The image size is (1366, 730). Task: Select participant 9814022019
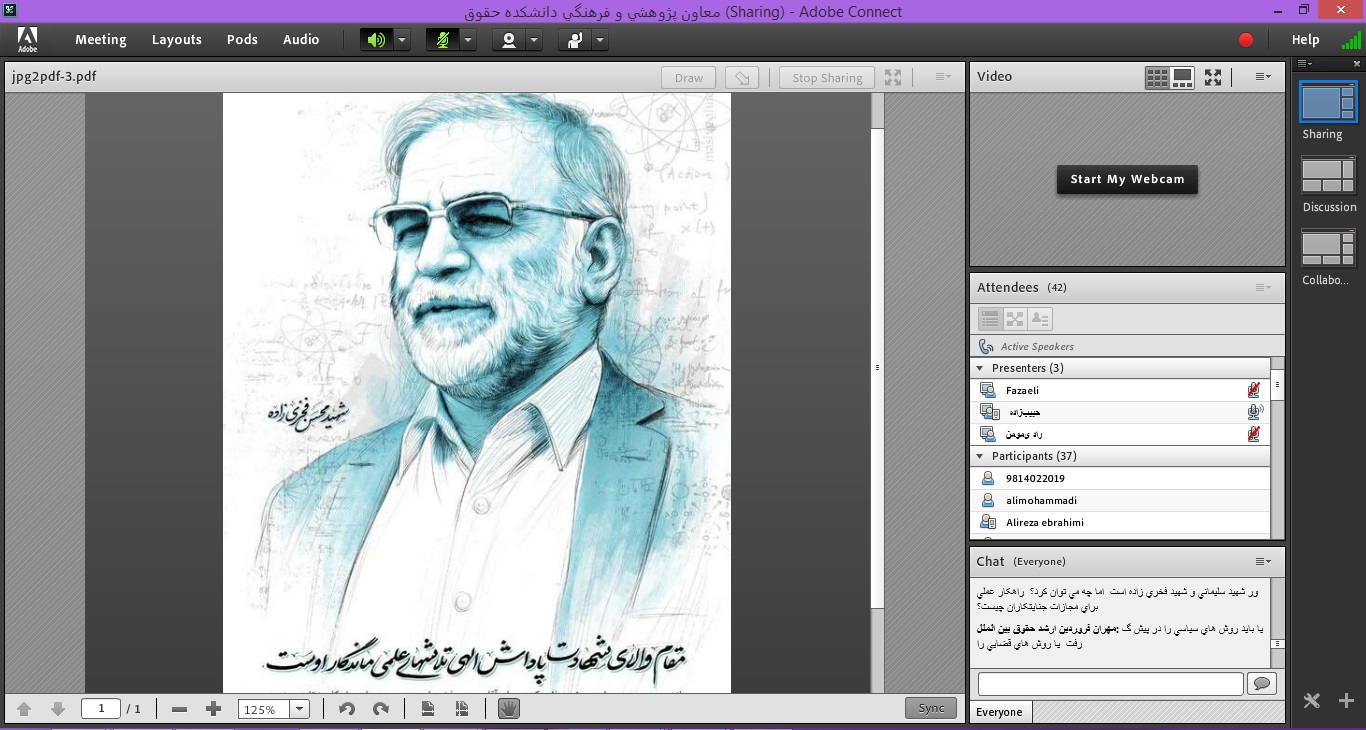(x=1120, y=478)
